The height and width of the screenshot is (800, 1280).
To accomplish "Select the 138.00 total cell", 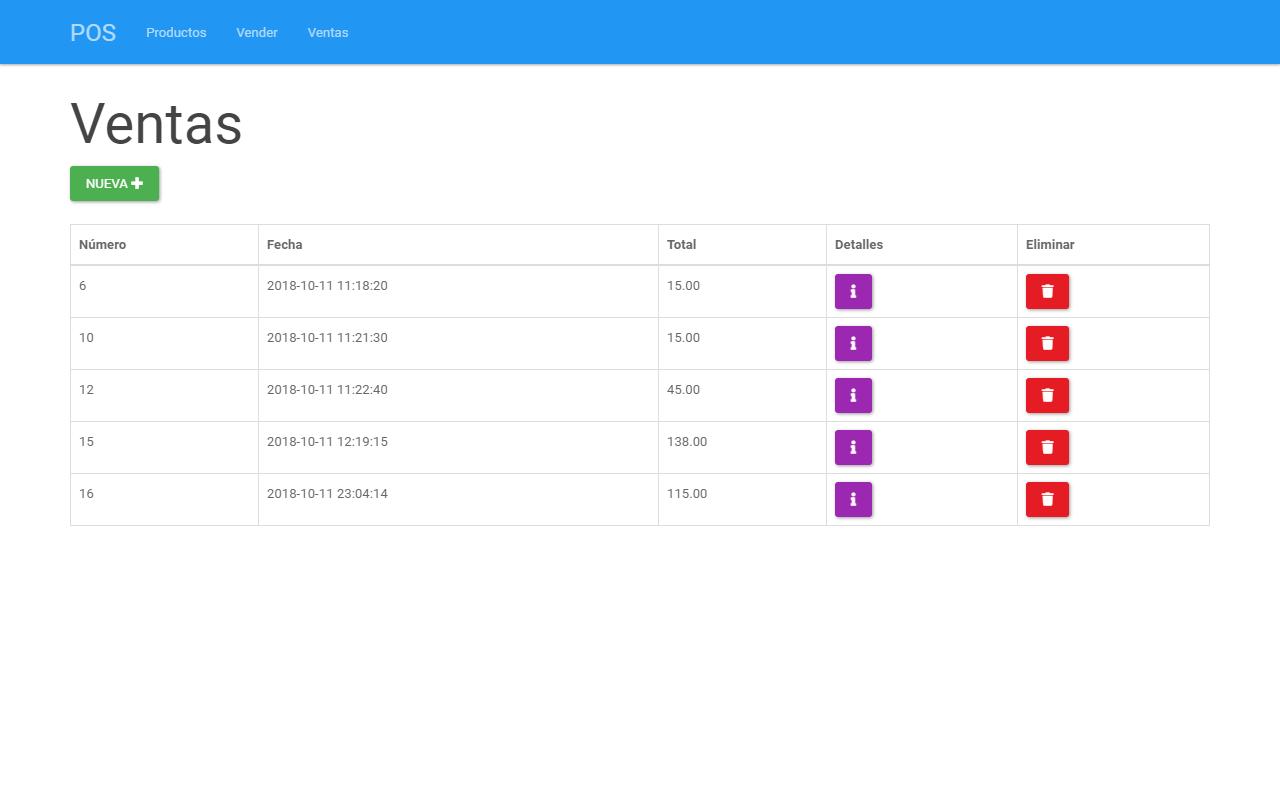I will pyautogui.click(x=687, y=442).
